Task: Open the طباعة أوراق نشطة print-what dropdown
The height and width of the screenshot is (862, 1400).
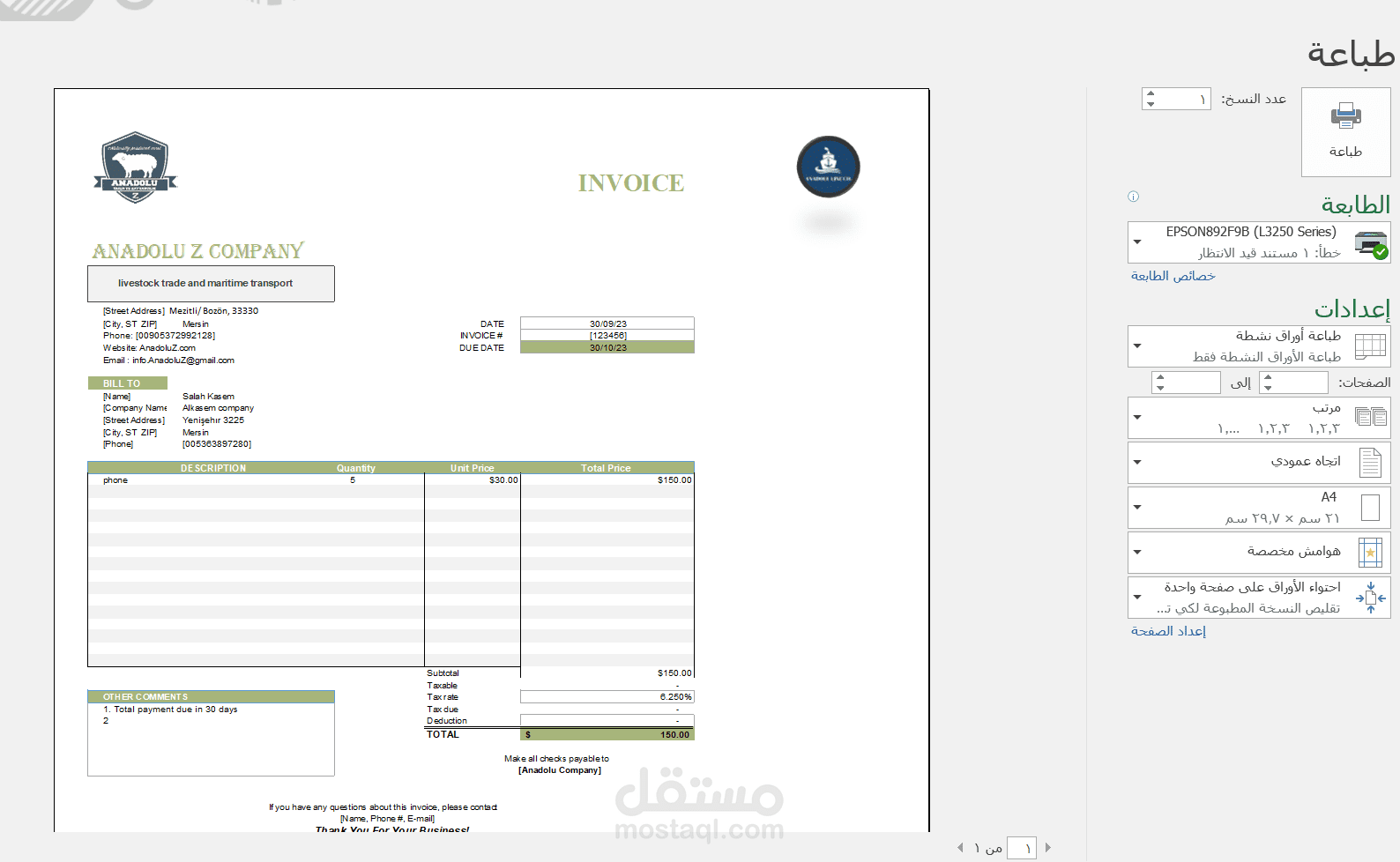Action: (1259, 346)
